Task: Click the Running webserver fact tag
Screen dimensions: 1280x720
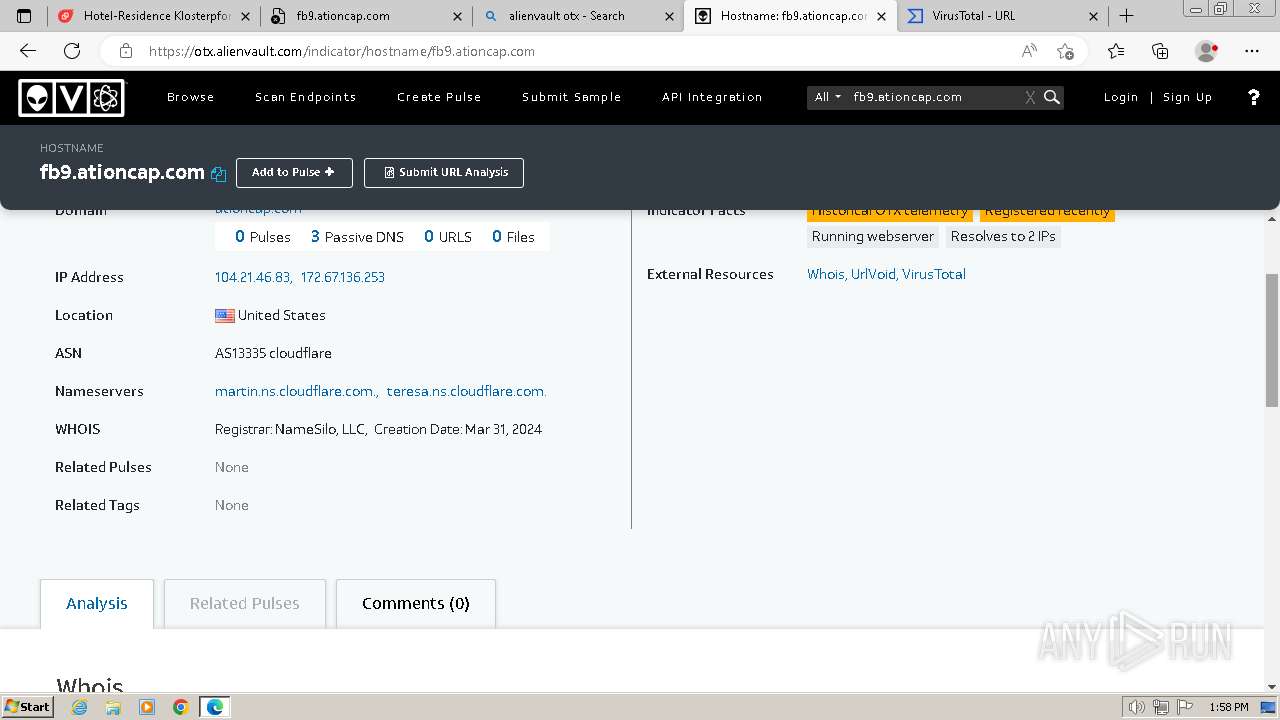Action: click(873, 237)
